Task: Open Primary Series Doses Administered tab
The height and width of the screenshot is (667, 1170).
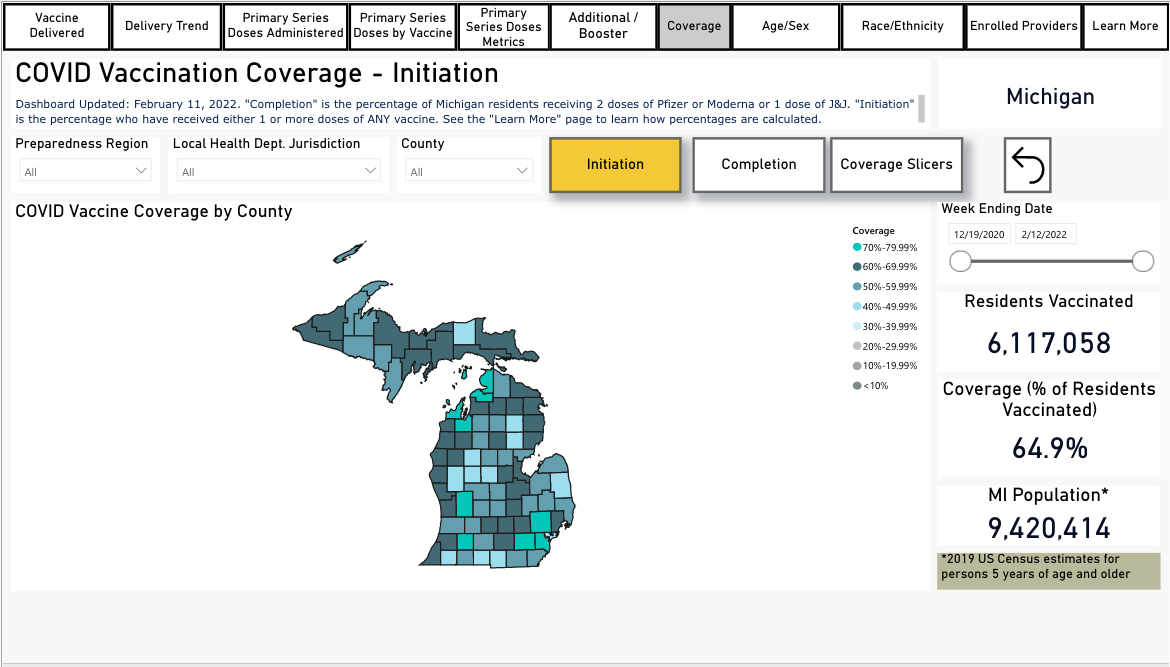Action: pyautogui.click(x=285, y=26)
